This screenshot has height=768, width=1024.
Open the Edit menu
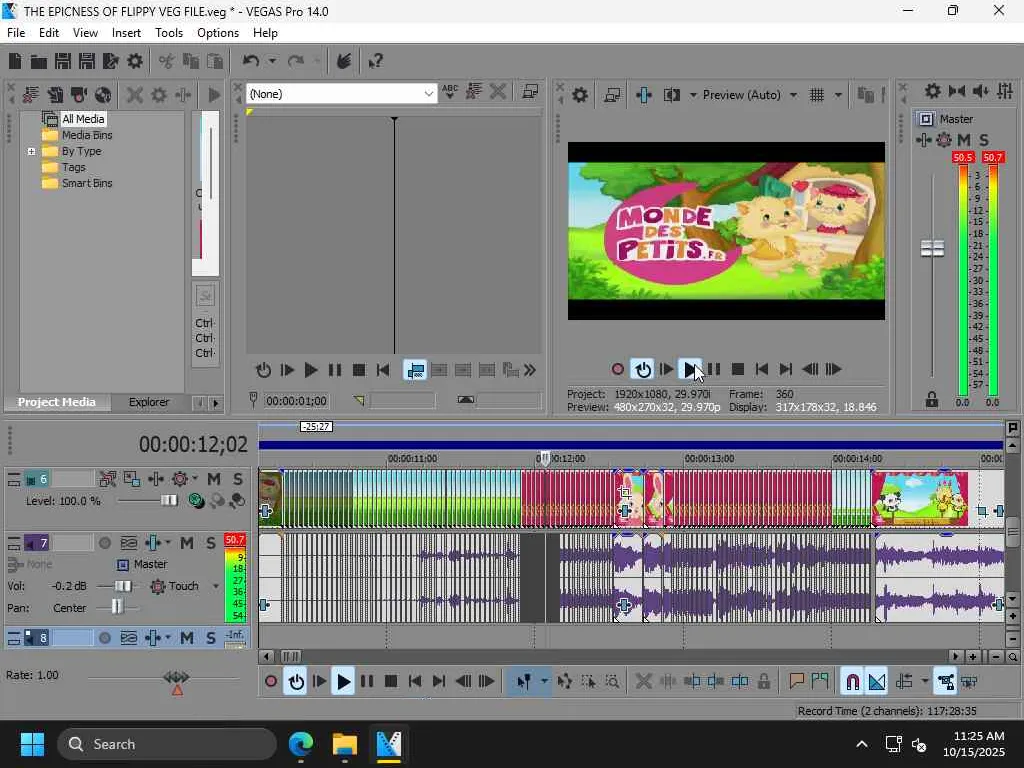(49, 33)
